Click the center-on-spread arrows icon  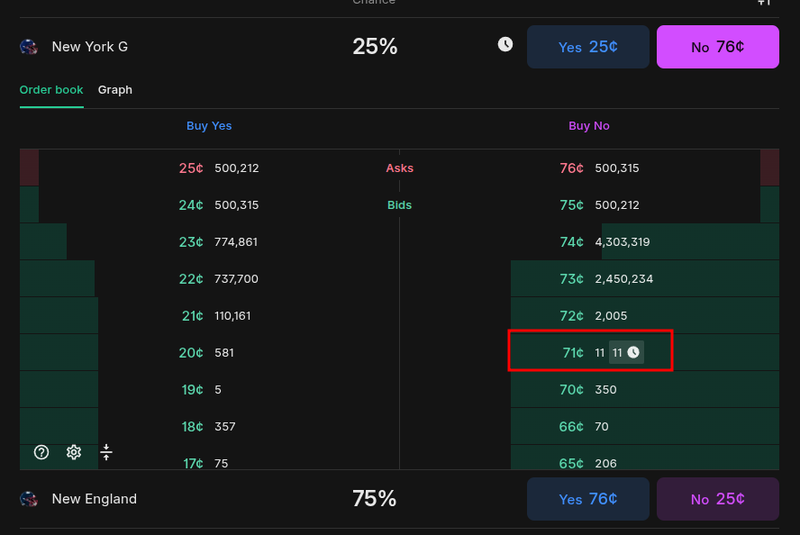(106, 452)
